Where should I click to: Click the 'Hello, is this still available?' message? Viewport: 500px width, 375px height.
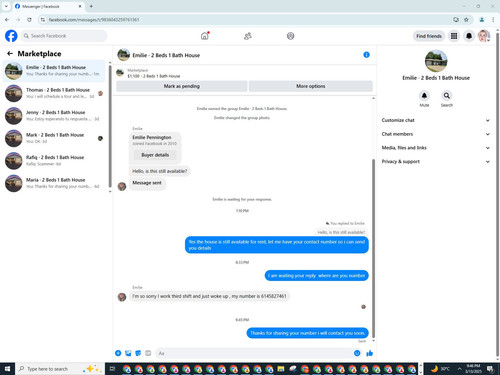(160, 171)
